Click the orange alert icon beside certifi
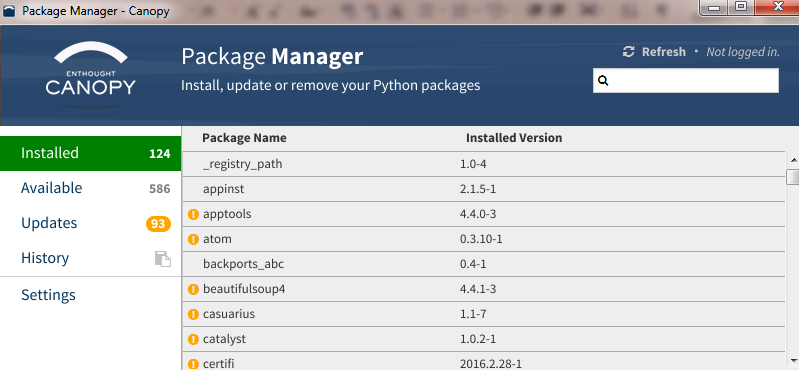The image size is (799, 370). coord(193,364)
